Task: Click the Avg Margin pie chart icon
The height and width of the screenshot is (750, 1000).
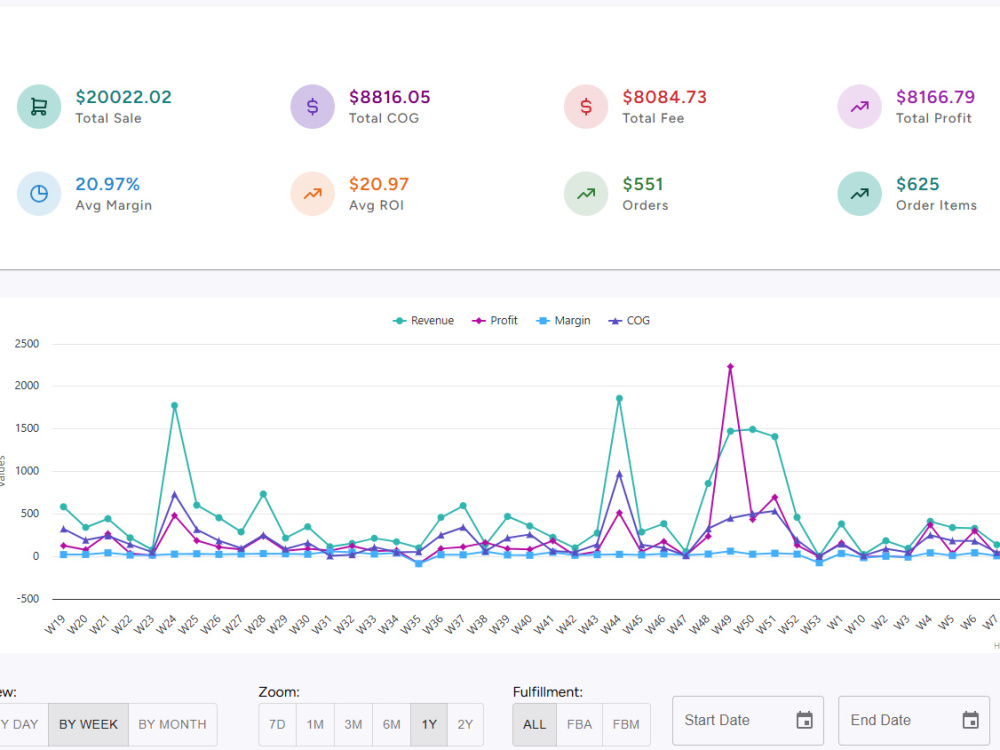Action: point(39,194)
